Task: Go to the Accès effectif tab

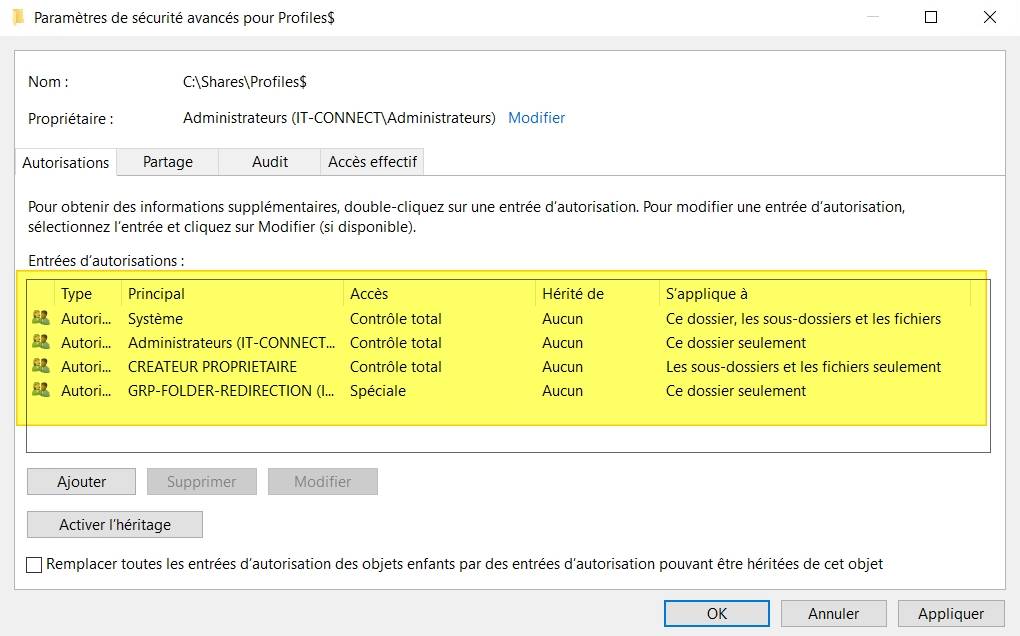Action: (373, 162)
